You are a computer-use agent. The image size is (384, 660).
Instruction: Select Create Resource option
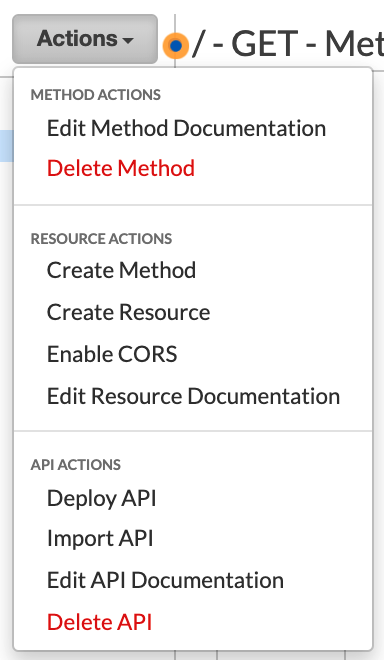coord(128,312)
